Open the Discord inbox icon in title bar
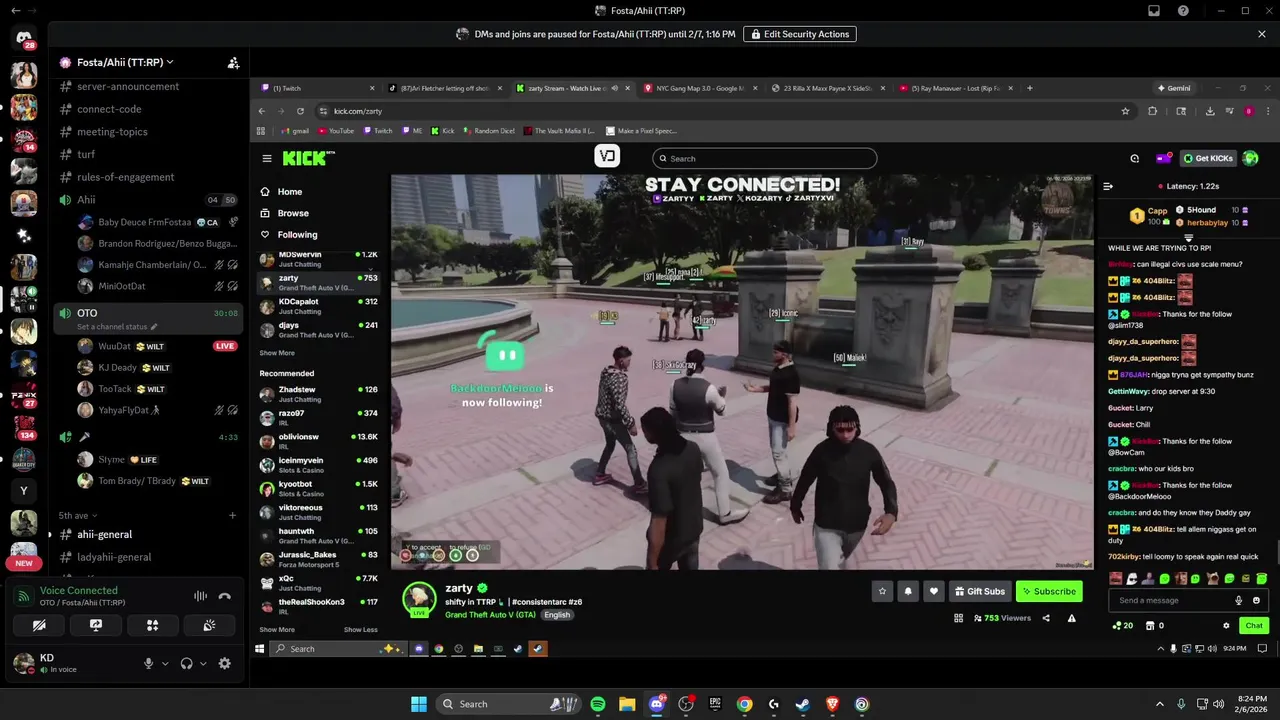The height and width of the screenshot is (720, 1280). click(1154, 10)
